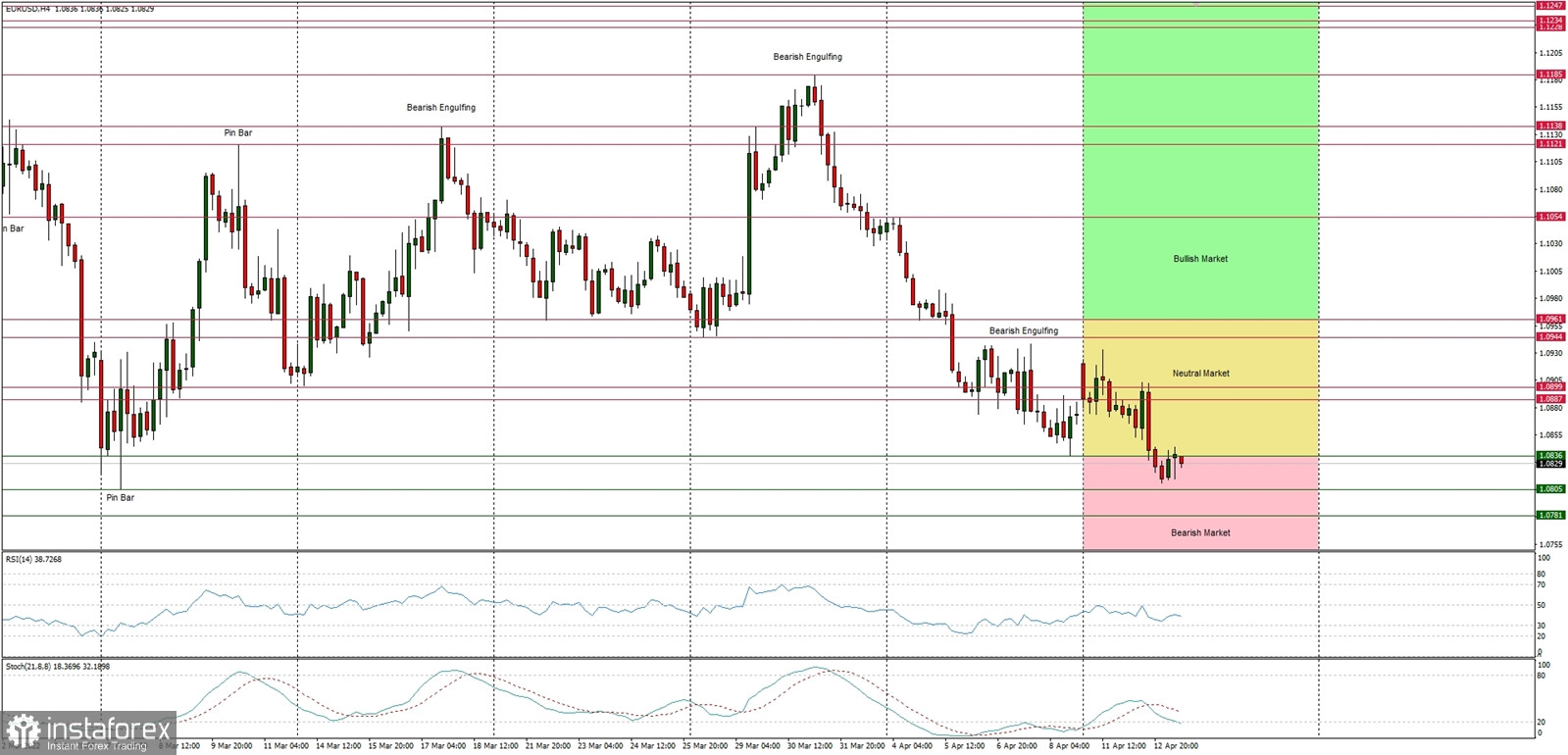Click the 1.1205 price axis tick
1568x755 pixels.
pos(1550,53)
